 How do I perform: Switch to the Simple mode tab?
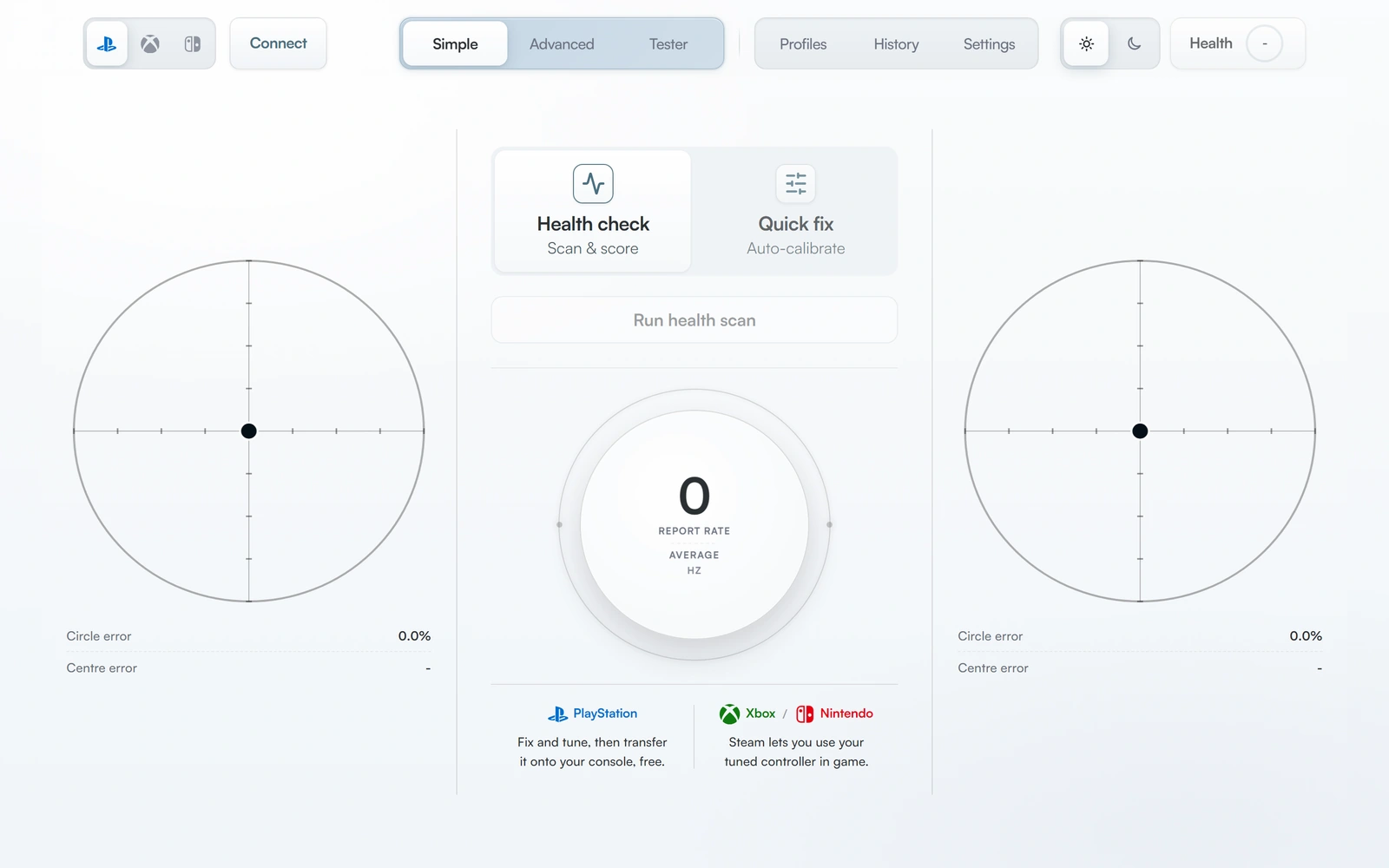click(455, 44)
